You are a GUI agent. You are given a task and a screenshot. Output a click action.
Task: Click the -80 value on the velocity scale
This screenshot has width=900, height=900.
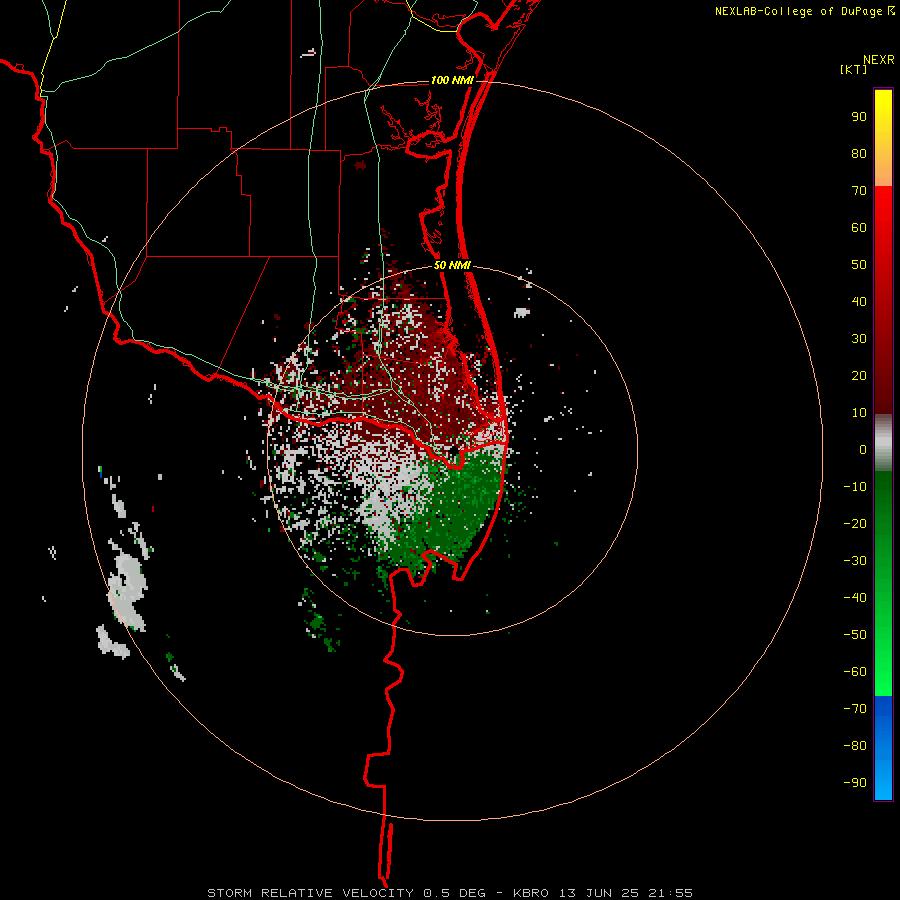855,746
